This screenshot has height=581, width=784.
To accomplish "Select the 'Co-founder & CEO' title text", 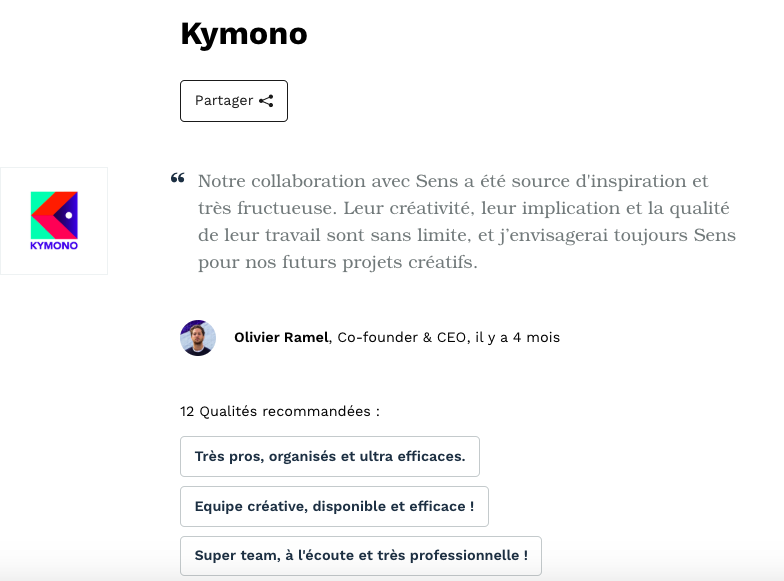I will (x=402, y=338).
